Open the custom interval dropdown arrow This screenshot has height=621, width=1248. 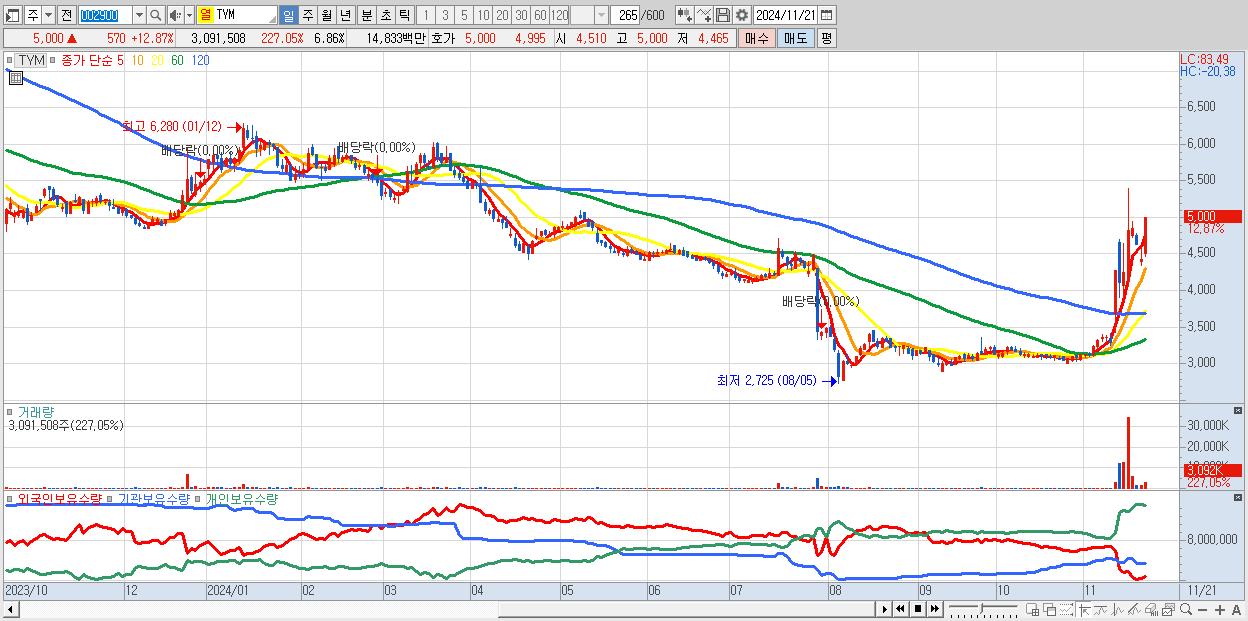601,15
